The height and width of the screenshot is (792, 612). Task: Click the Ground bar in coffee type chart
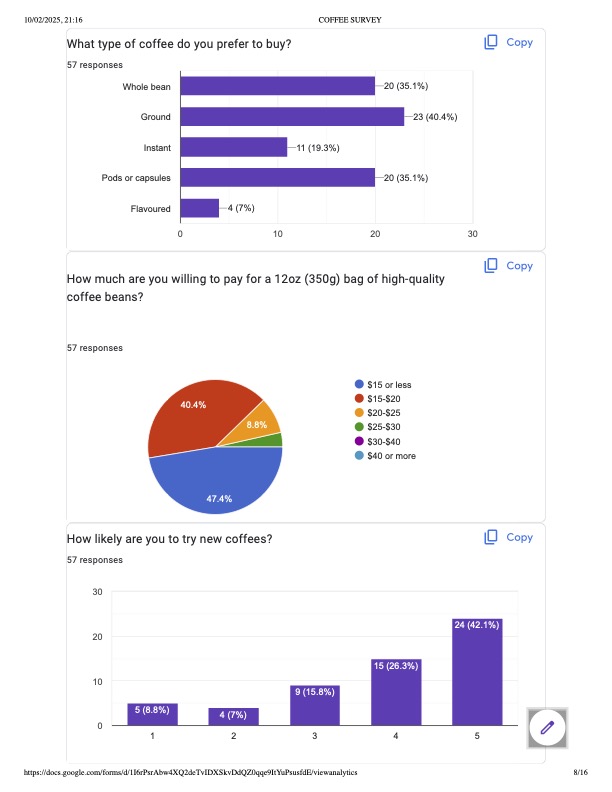click(x=291, y=117)
